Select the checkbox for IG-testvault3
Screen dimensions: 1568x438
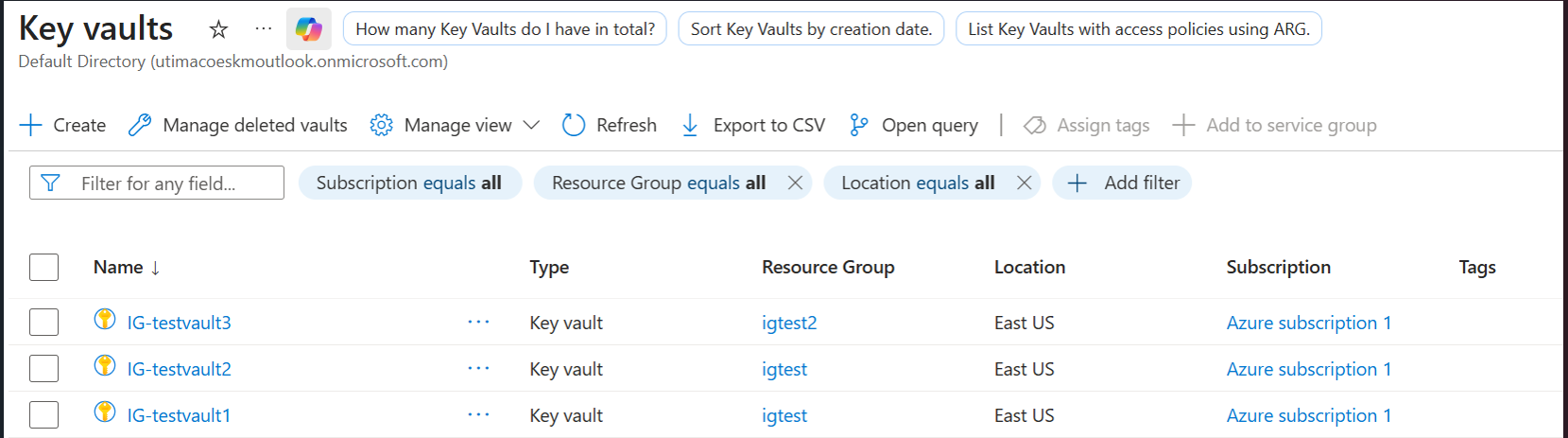pyautogui.click(x=43, y=322)
